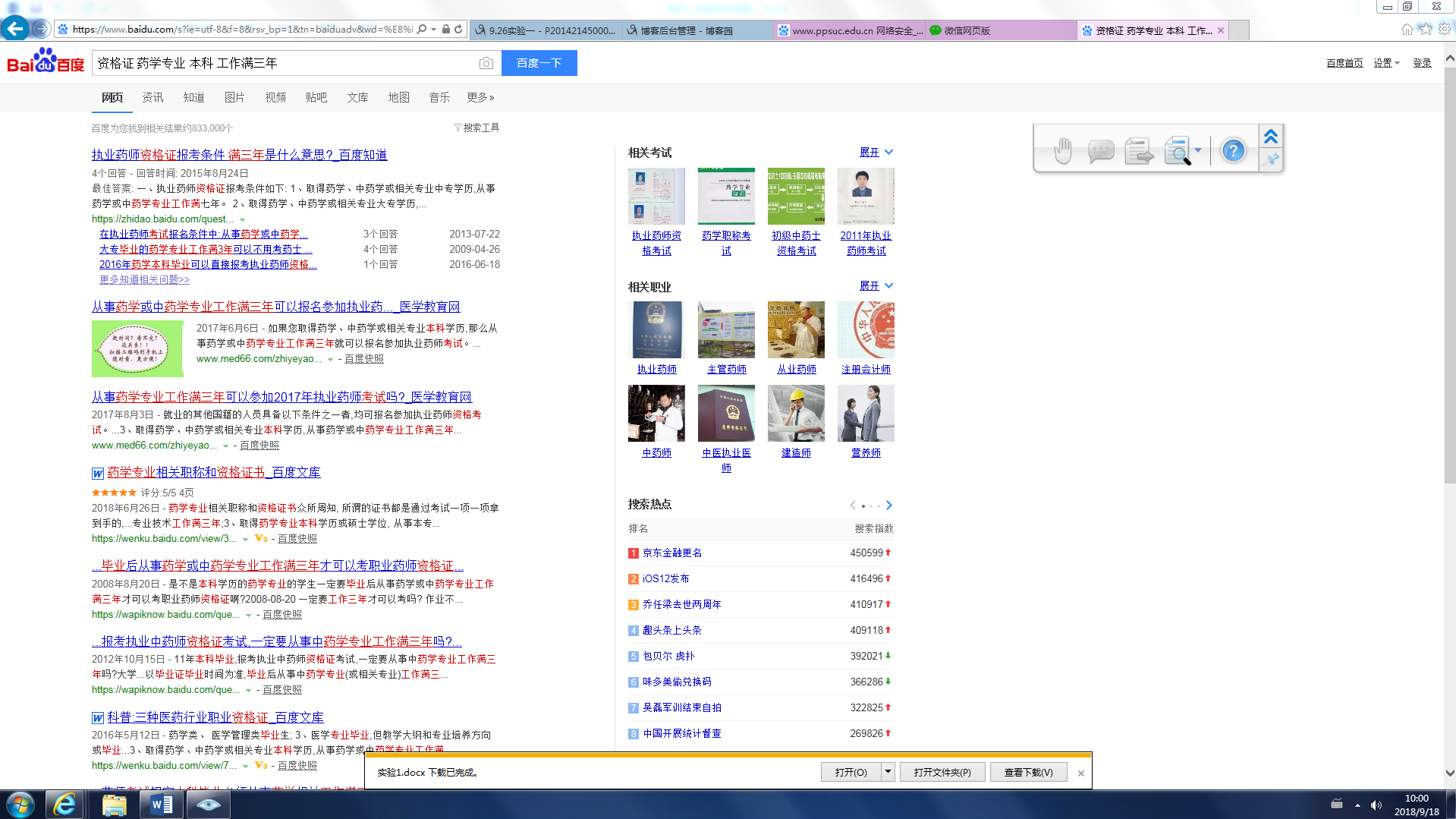Image resolution: width=1456 pixels, height=819 pixels.
Task: Click the security lock icon in address bar
Action: point(446,30)
